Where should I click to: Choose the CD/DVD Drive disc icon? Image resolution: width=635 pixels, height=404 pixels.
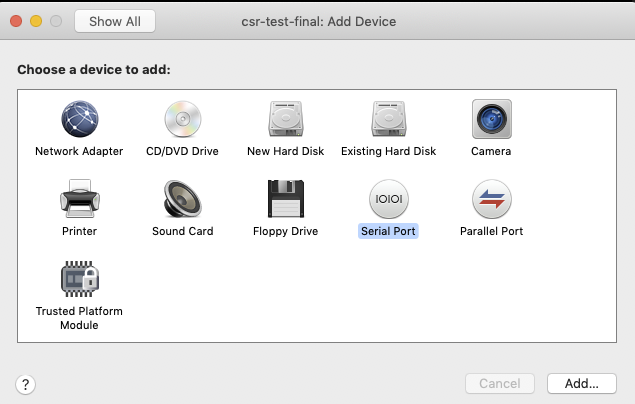(183, 119)
